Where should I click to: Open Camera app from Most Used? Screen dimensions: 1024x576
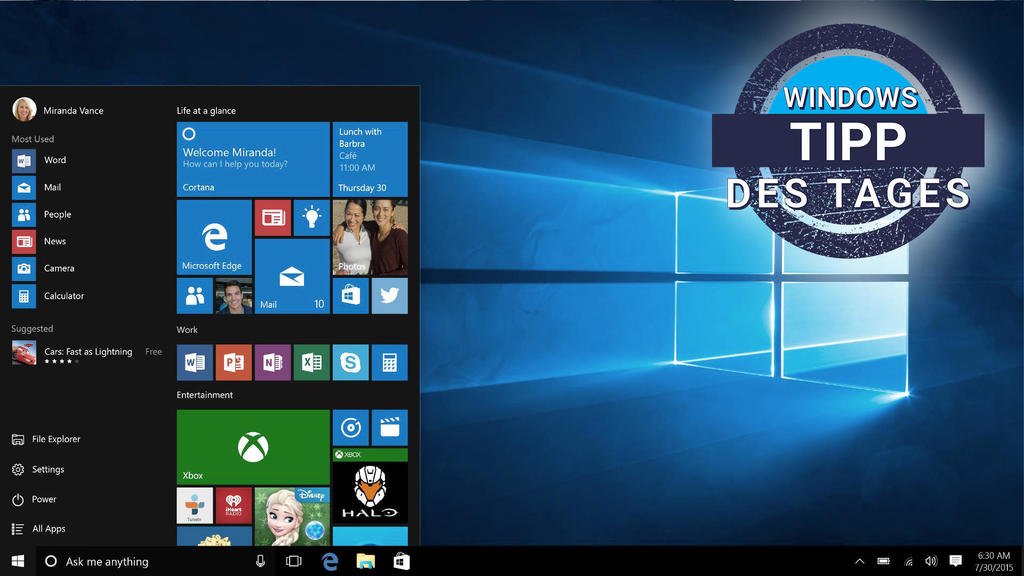click(x=43, y=268)
